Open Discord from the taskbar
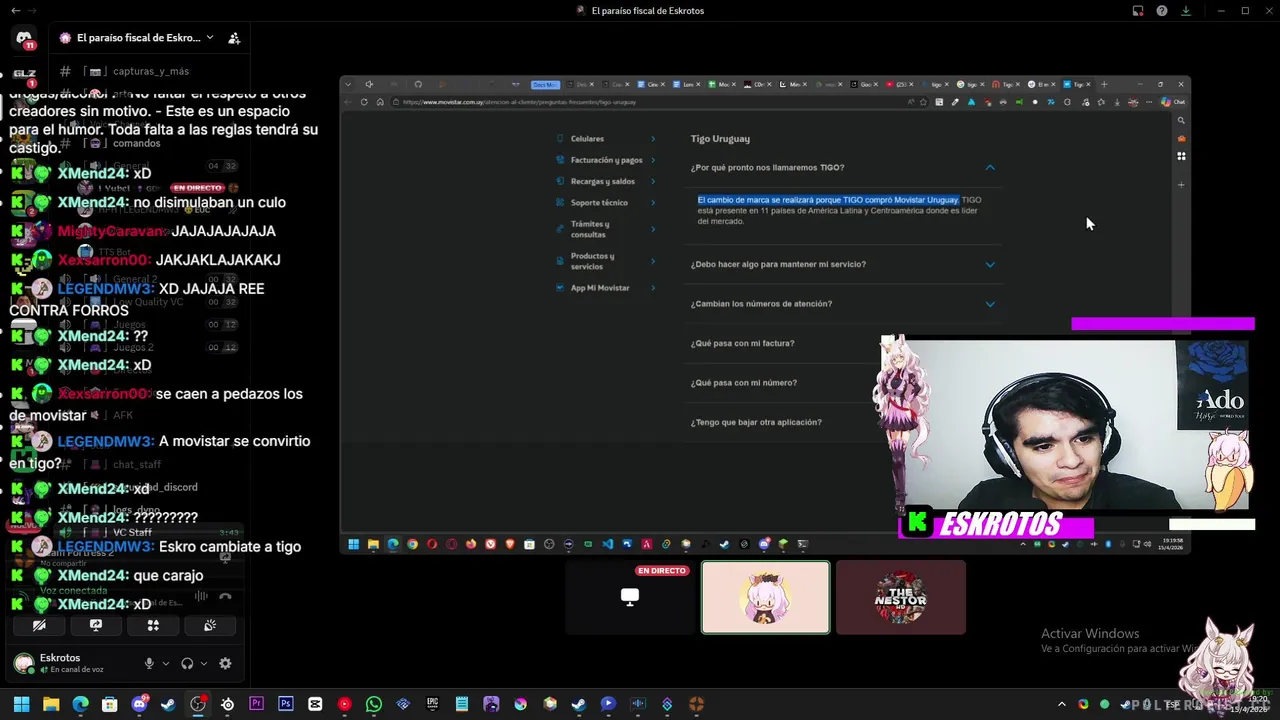Viewport: 1280px width, 720px height. pos(139,704)
